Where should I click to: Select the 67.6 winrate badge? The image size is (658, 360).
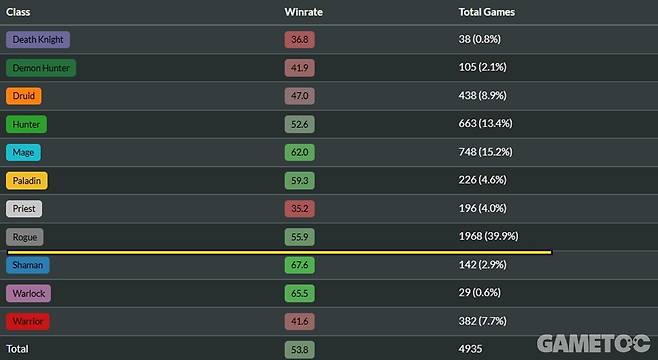point(300,265)
